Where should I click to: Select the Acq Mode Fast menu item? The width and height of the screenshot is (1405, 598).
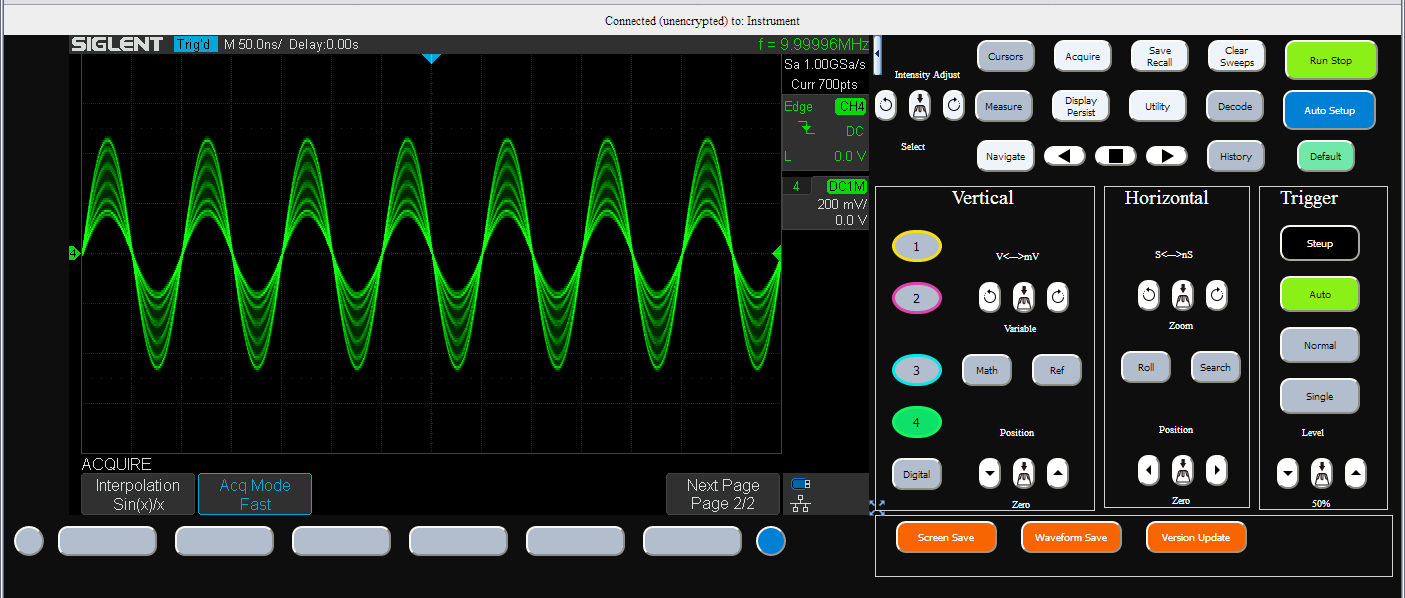(255, 494)
